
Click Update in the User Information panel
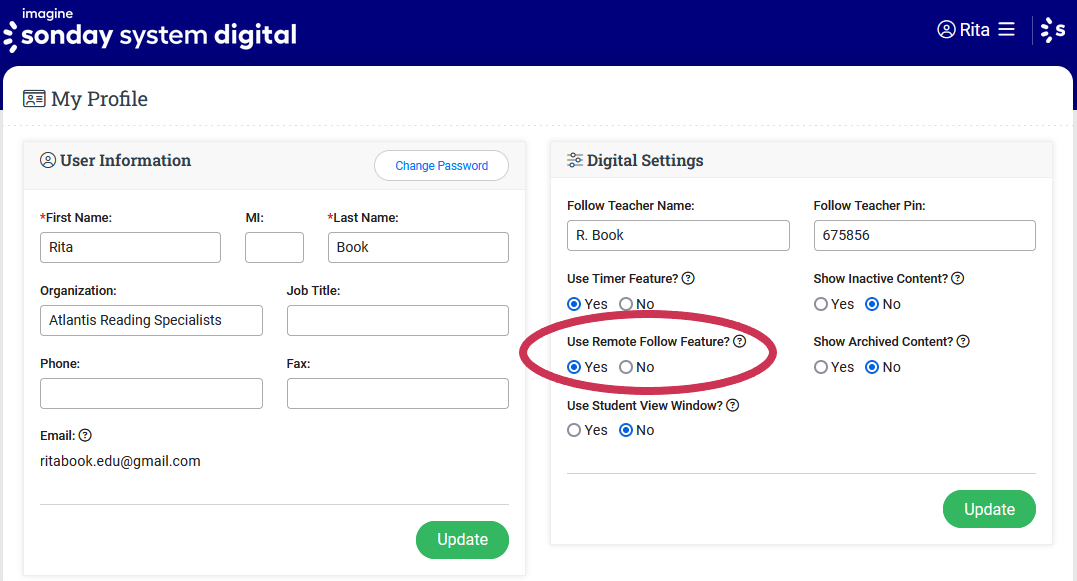[x=462, y=540]
